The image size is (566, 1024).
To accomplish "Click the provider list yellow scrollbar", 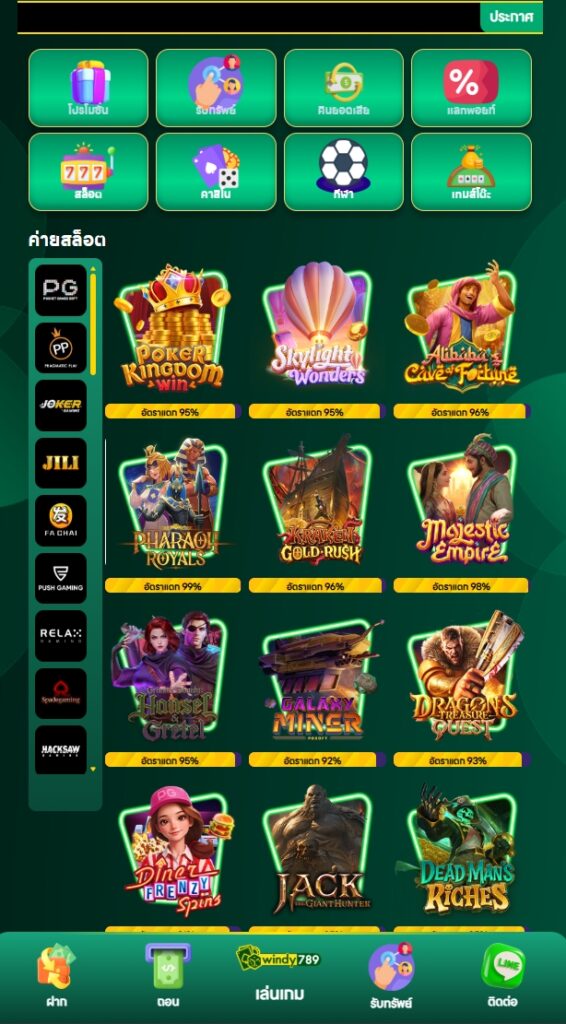I will coord(93,325).
